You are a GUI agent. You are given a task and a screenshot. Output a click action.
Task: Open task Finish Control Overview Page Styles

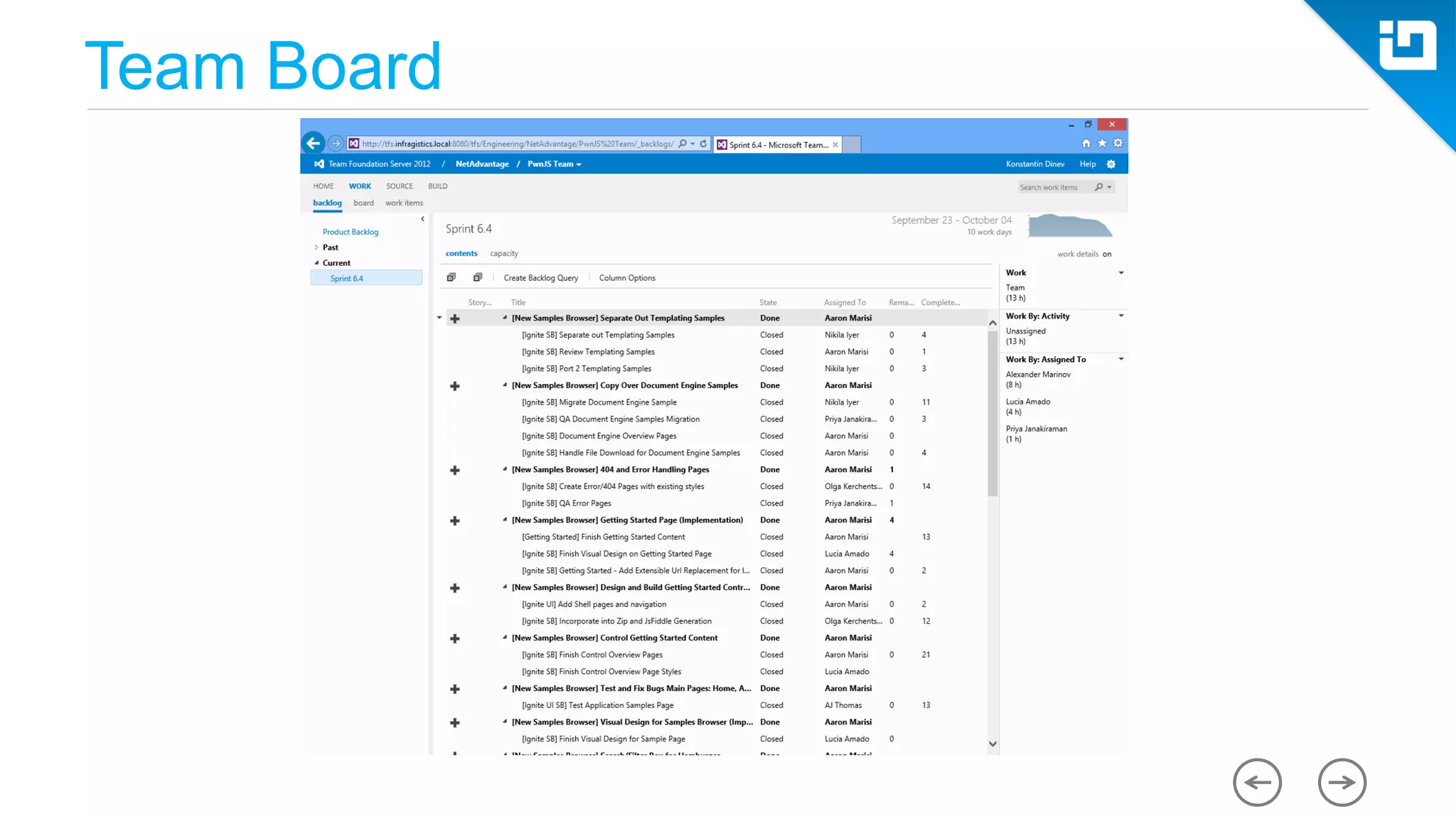click(601, 672)
